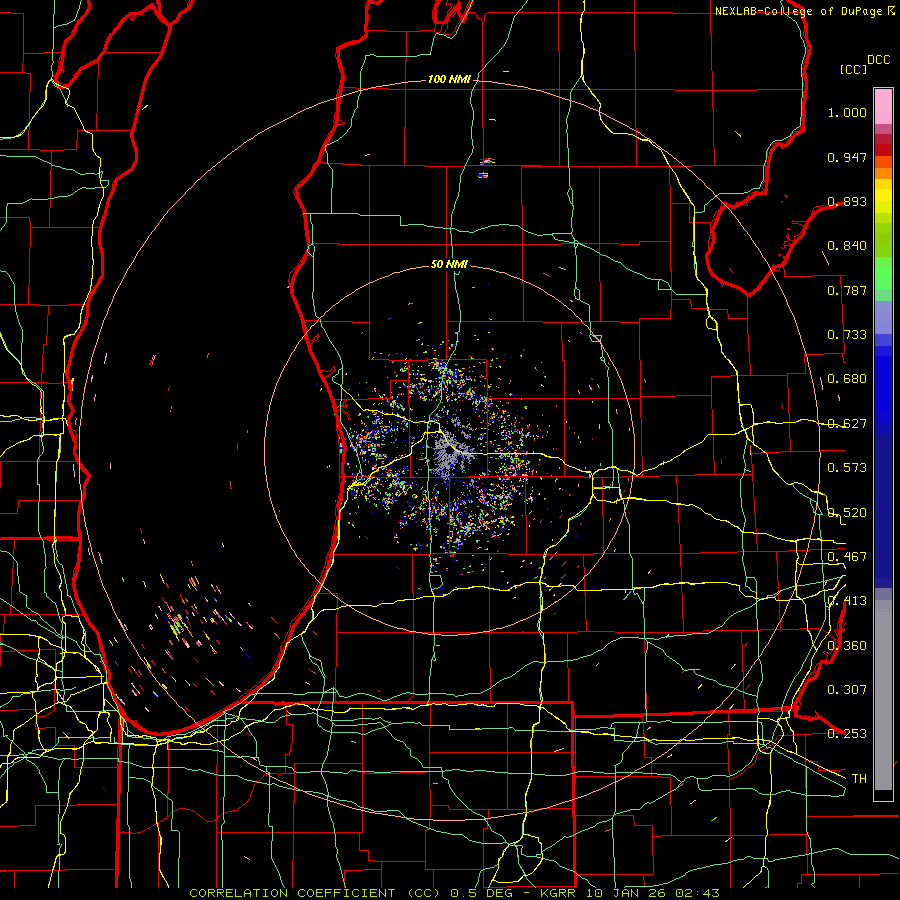The image size is (900, 900).
Task: Pick the red segment of the color bar
Action: [x=883, y=149]
